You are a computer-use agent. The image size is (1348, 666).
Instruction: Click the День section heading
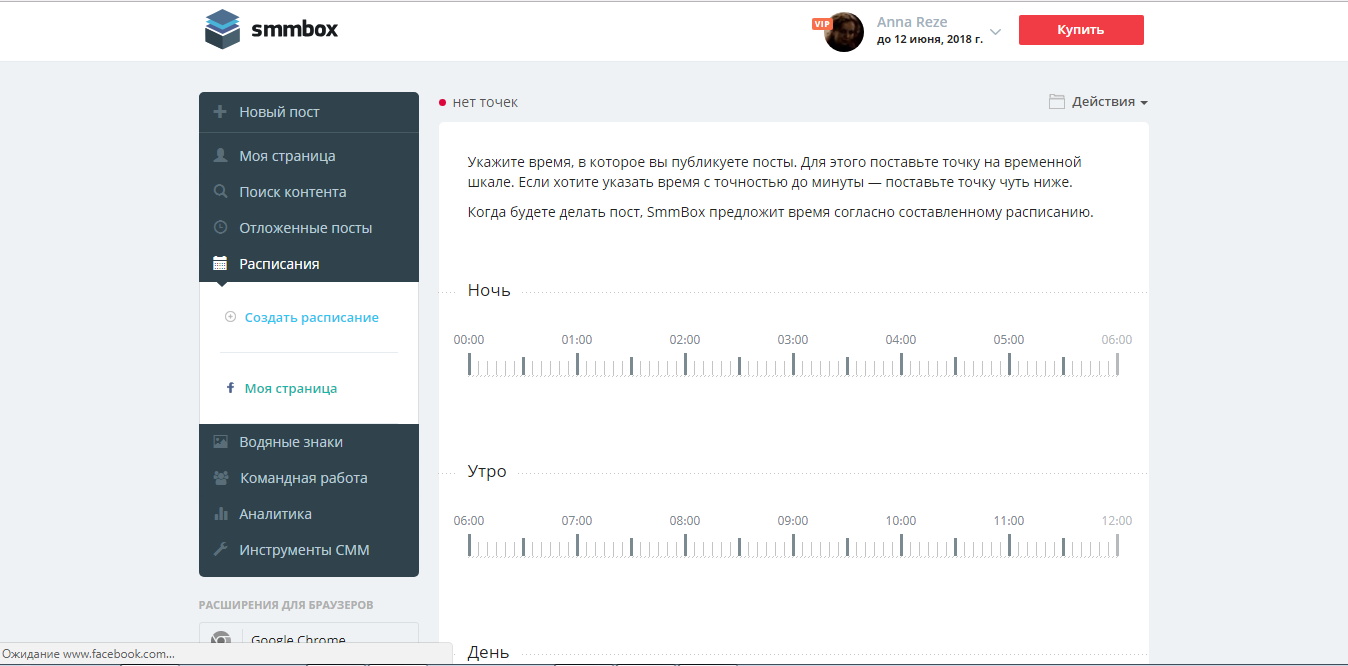[x=488, y=653]
